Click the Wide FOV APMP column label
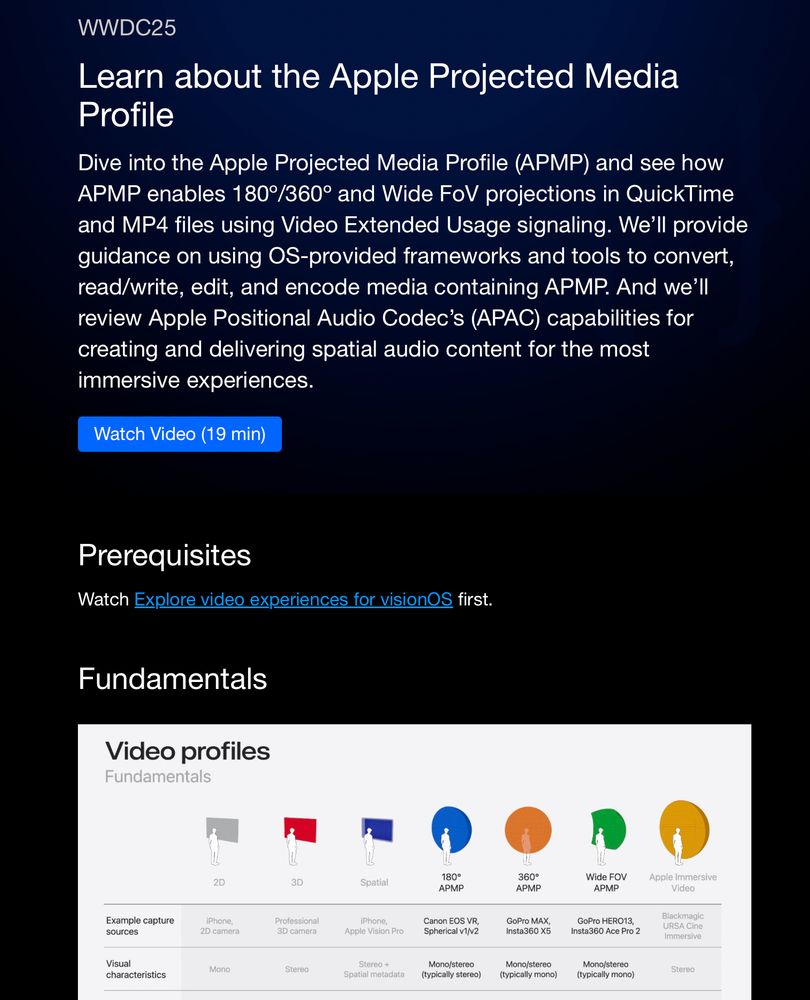The image size is (810, 1000). click(606, 883)
